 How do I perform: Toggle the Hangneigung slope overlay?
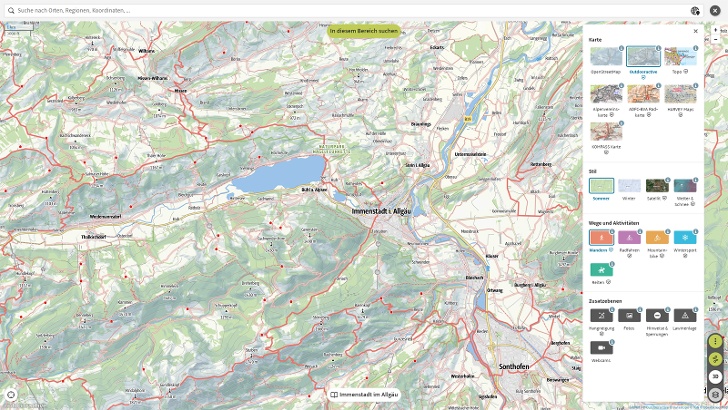tap(601, 315)
